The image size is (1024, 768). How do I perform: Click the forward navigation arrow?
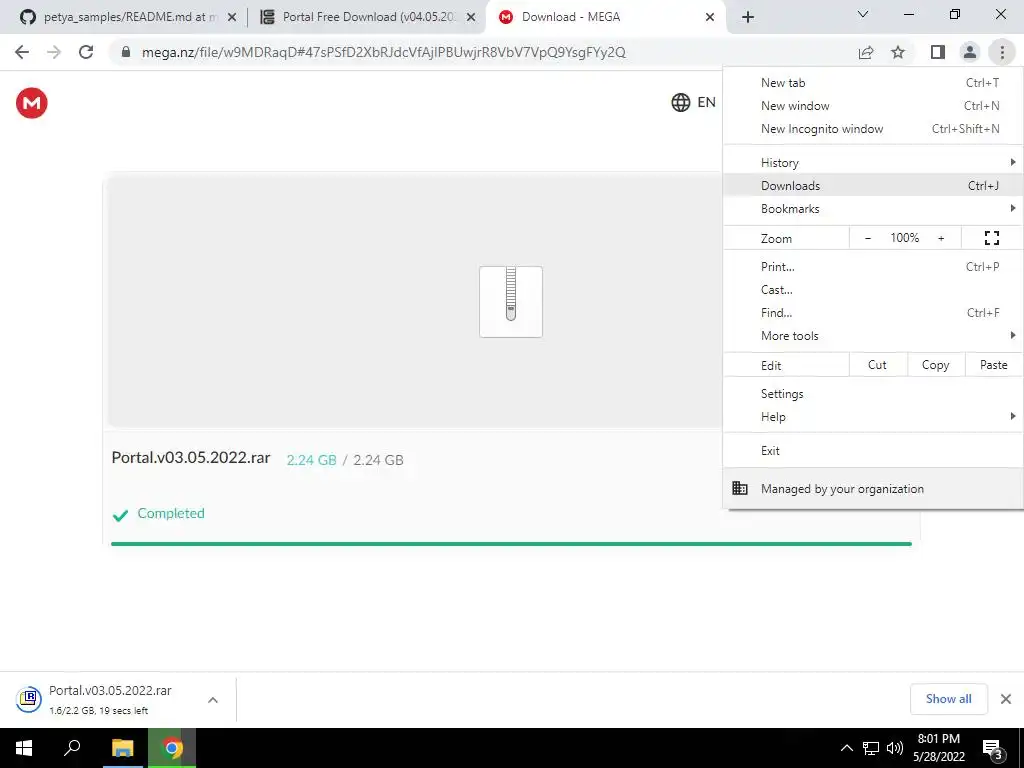point(54,52)
